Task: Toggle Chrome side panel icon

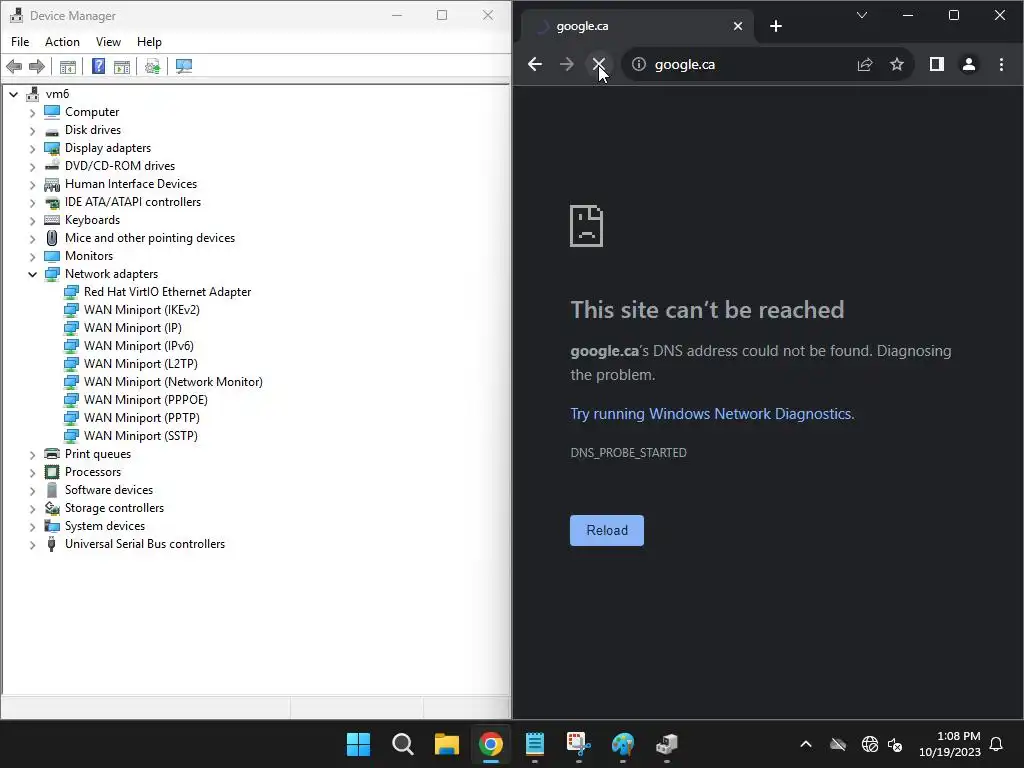Action: tap(936, 64)
